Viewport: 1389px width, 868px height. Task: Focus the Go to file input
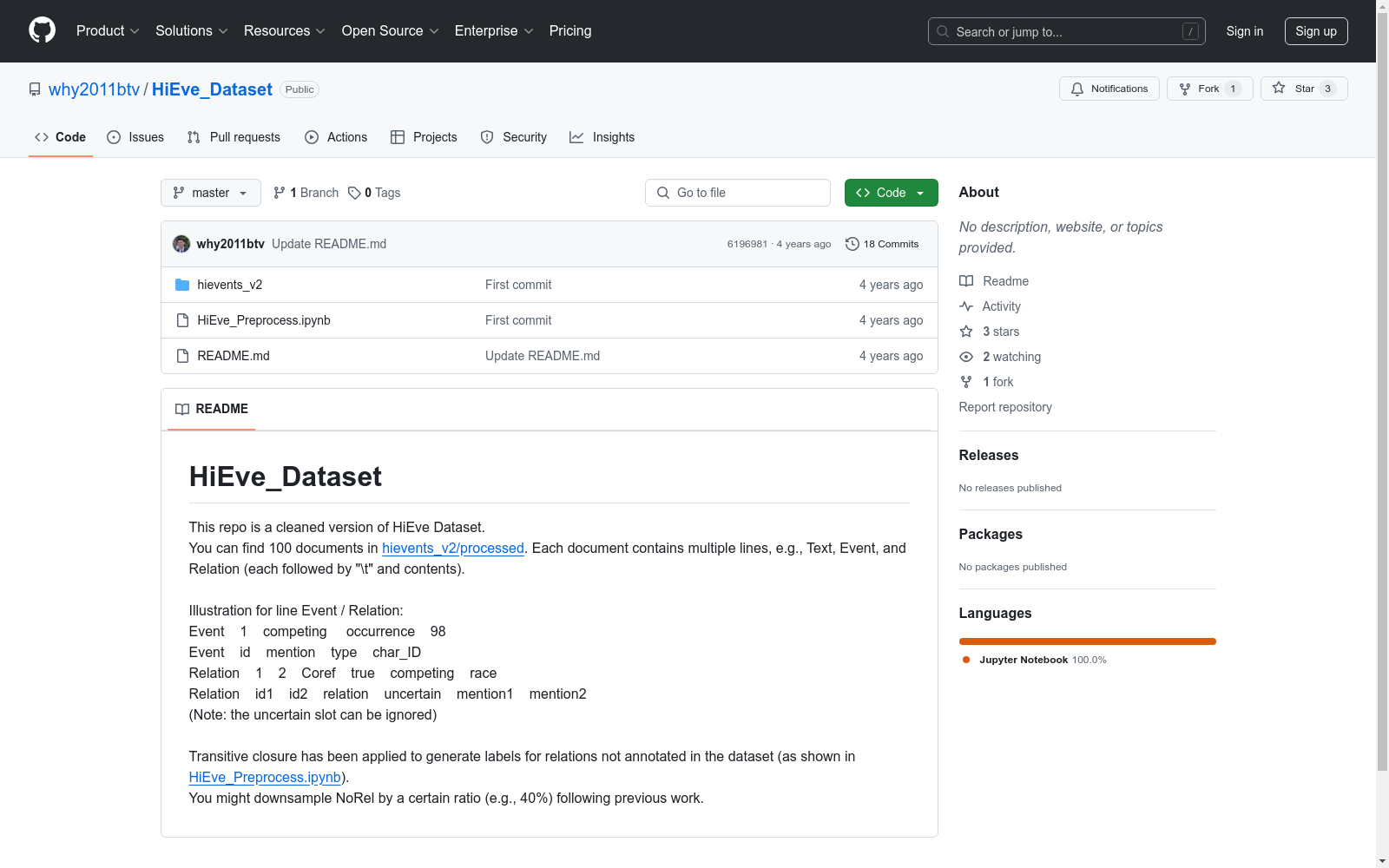[x=738, y=193]
